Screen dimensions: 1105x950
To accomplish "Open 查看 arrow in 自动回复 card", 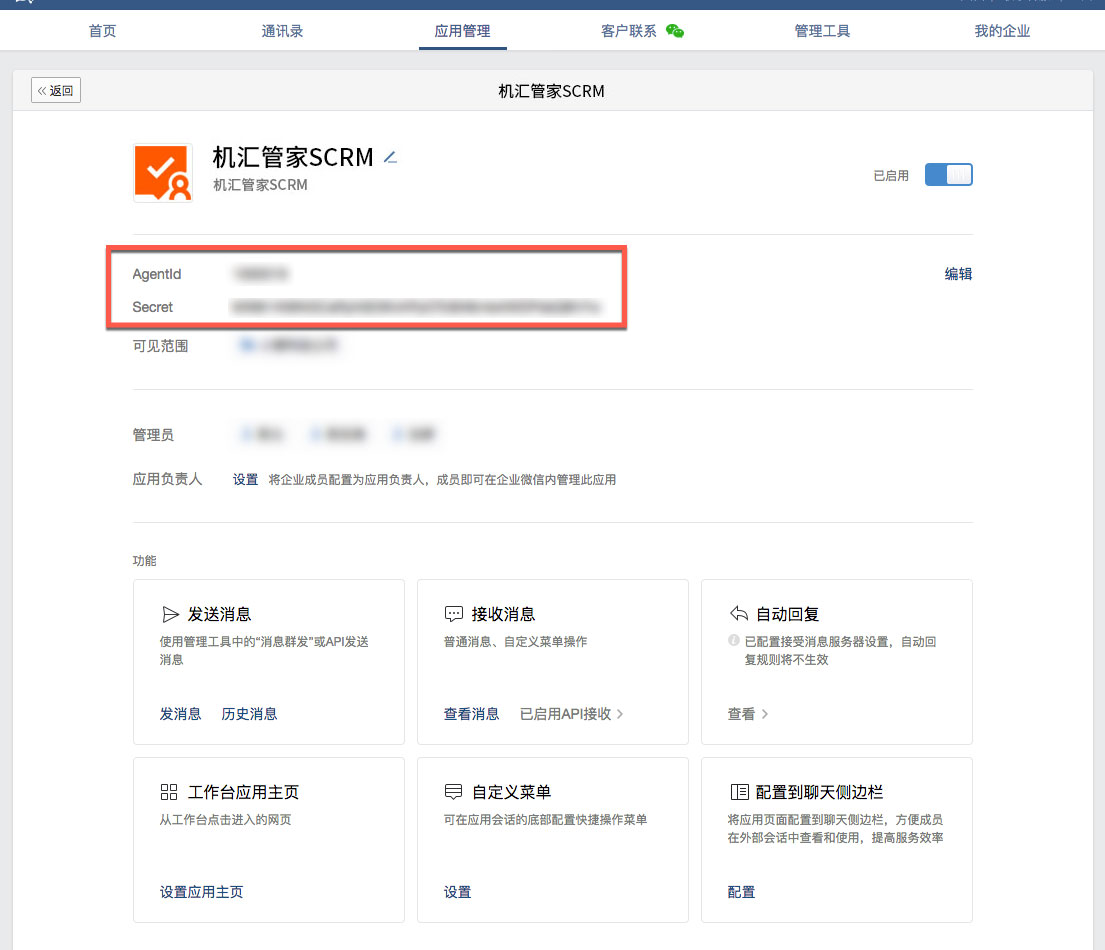I will click(748, 714).
